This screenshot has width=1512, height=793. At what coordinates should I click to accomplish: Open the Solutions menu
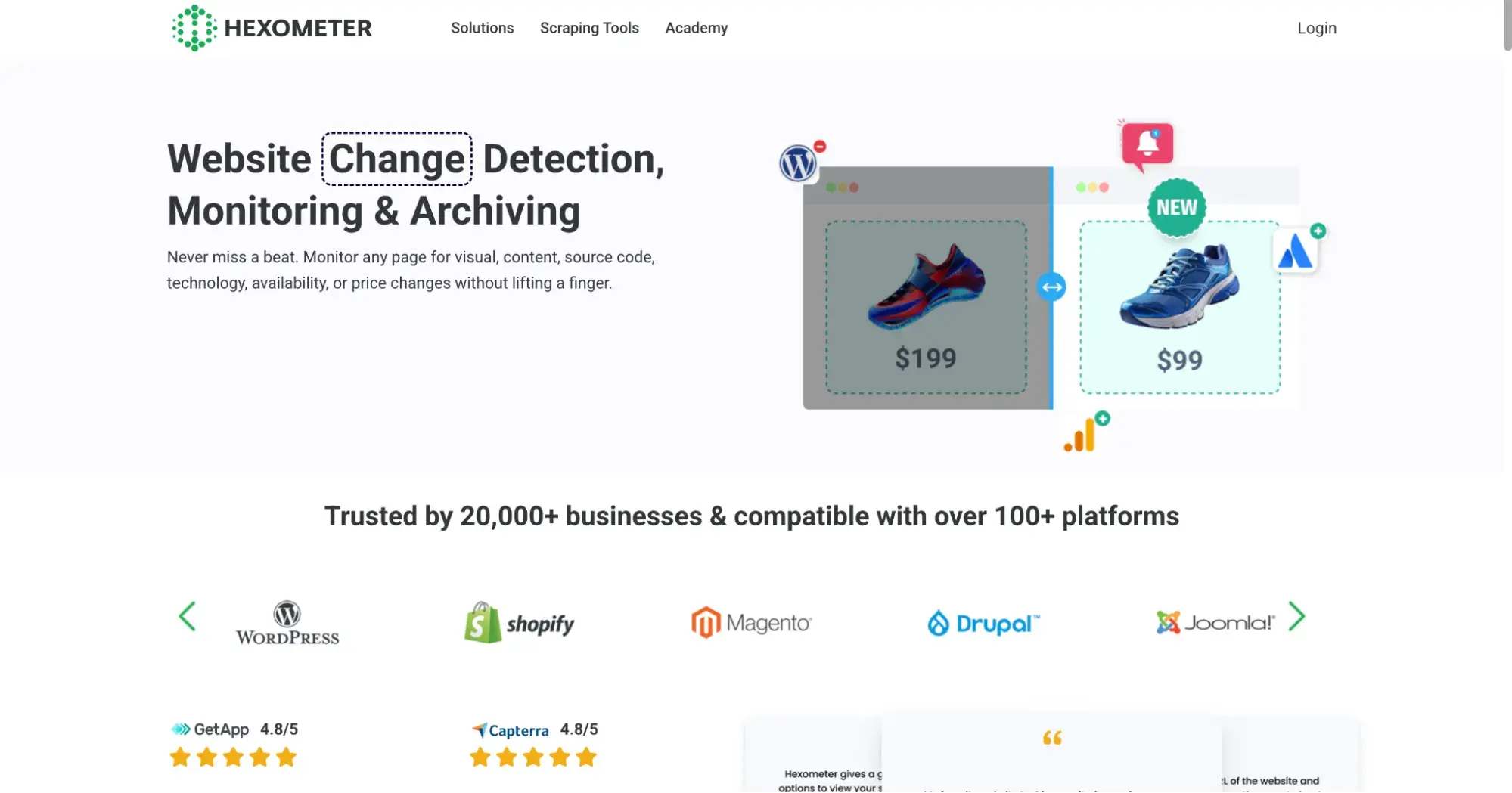(482, 28)
